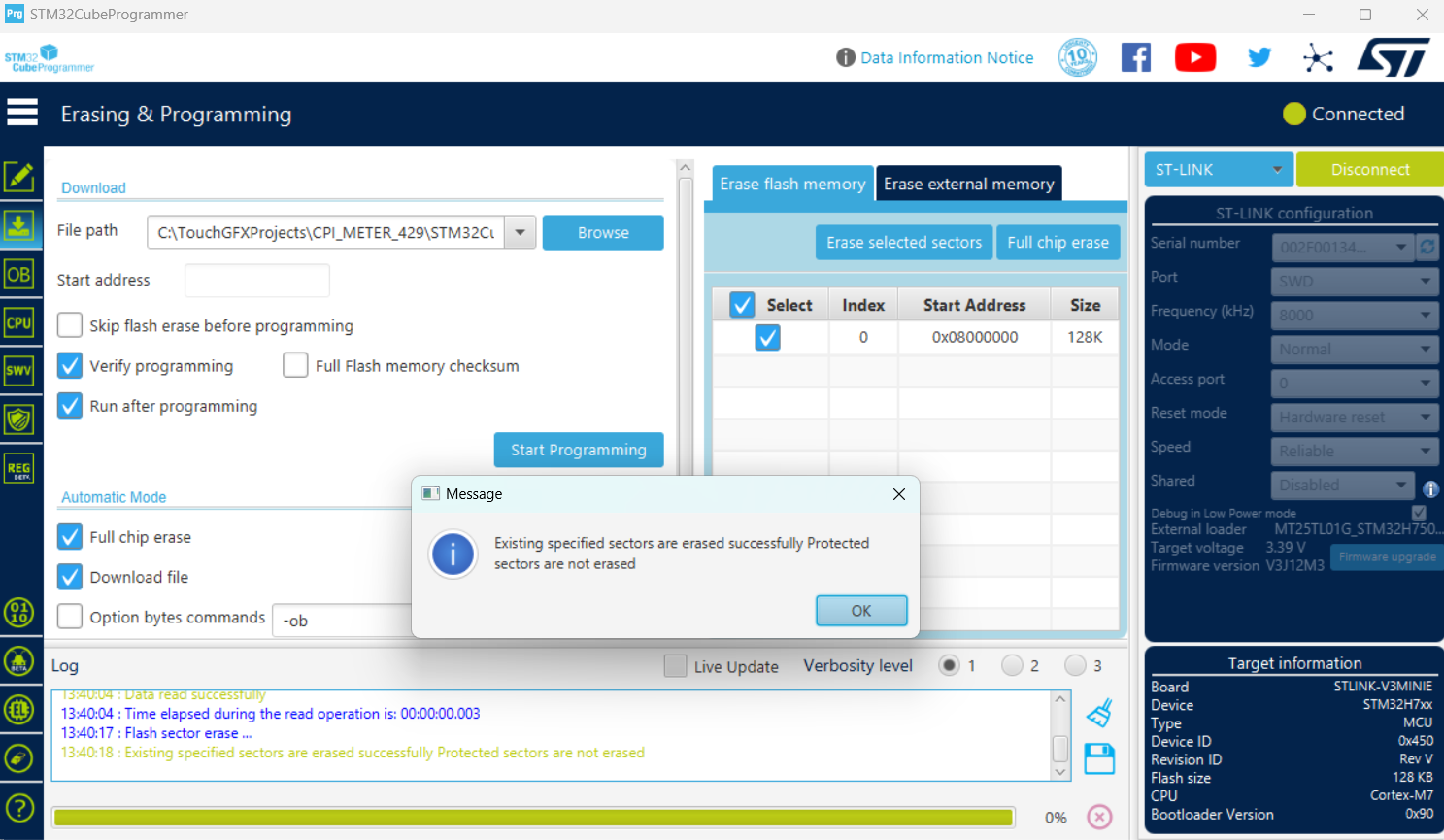The image size is (1444, 840).
Task: Switch to the Erase flash memory tab
Action: tap(792, 184)
